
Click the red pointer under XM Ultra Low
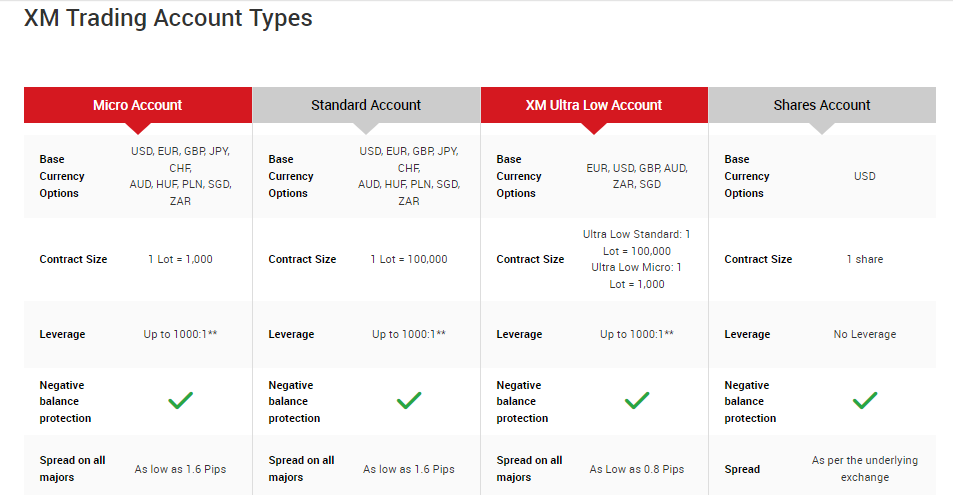point(594,128)
